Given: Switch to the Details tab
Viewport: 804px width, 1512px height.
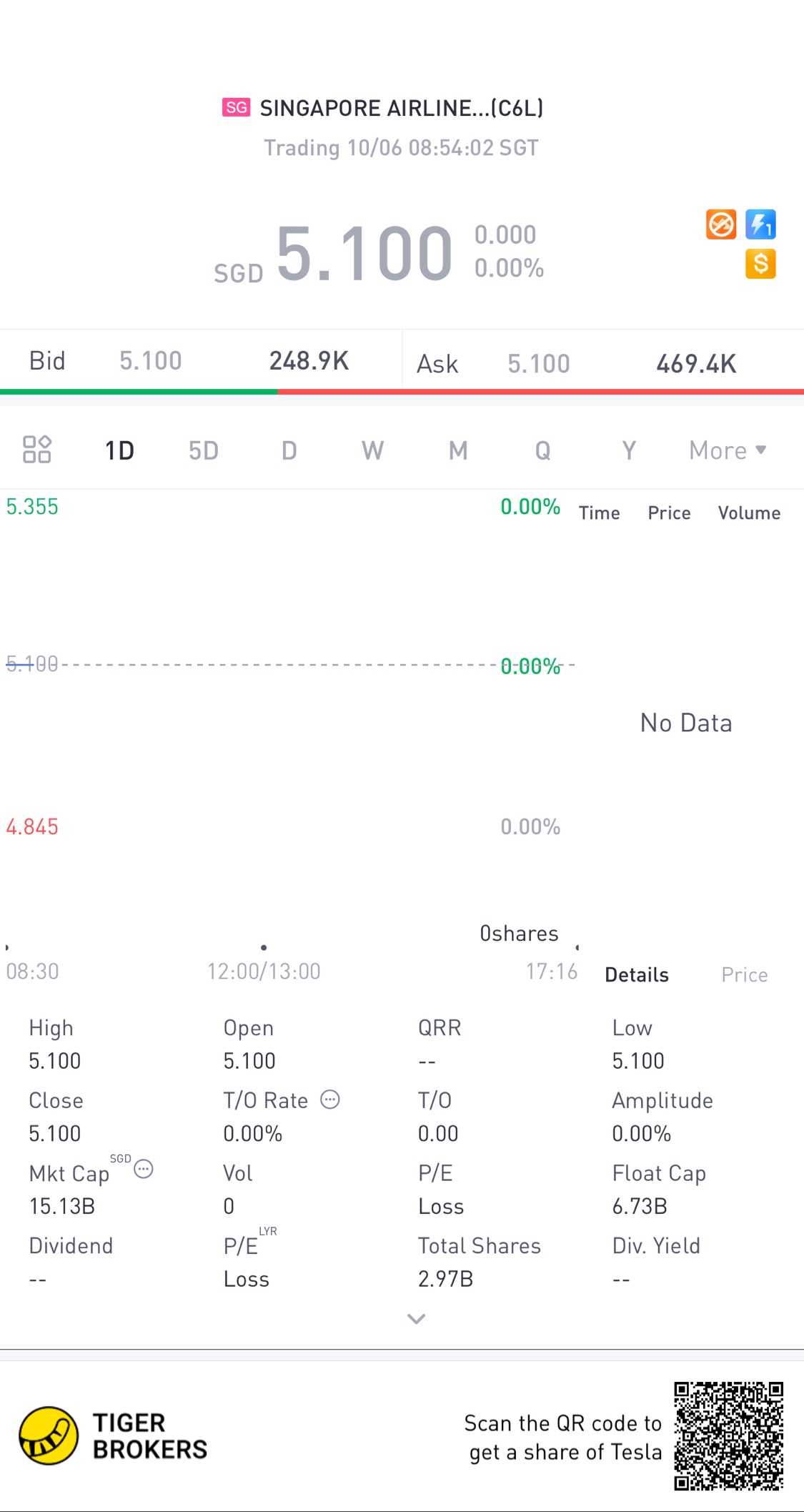Looking at the screenshot, I should point(637,975).
